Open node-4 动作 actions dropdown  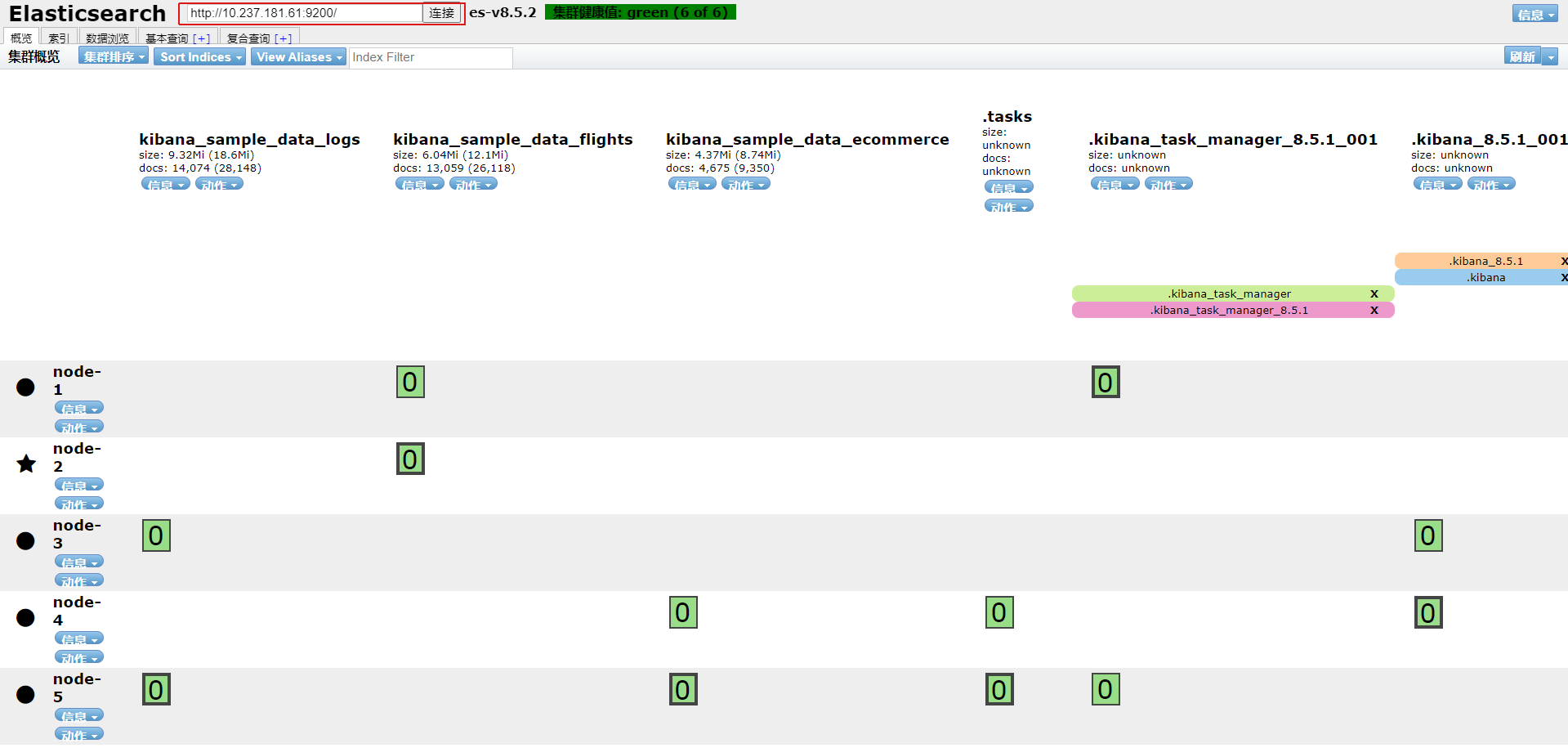(x=79, y=657)
